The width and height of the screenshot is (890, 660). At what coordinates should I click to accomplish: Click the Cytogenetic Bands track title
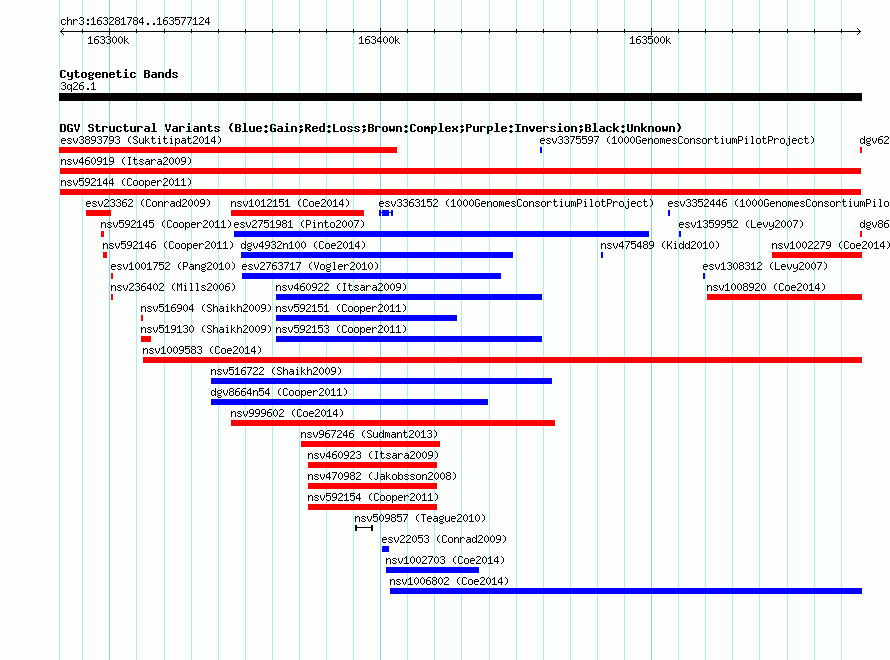point(119,74)
